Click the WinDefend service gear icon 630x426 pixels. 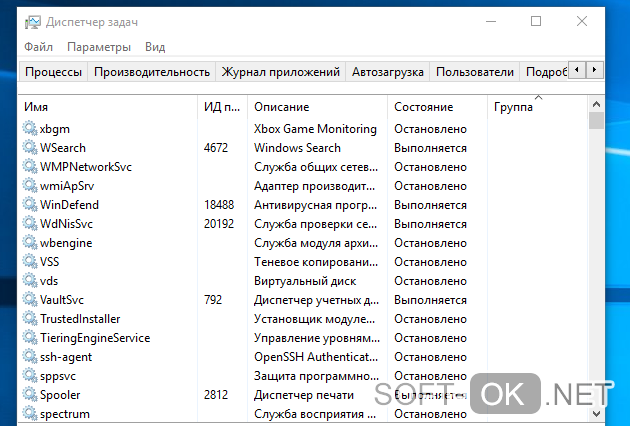pos(30,205)
